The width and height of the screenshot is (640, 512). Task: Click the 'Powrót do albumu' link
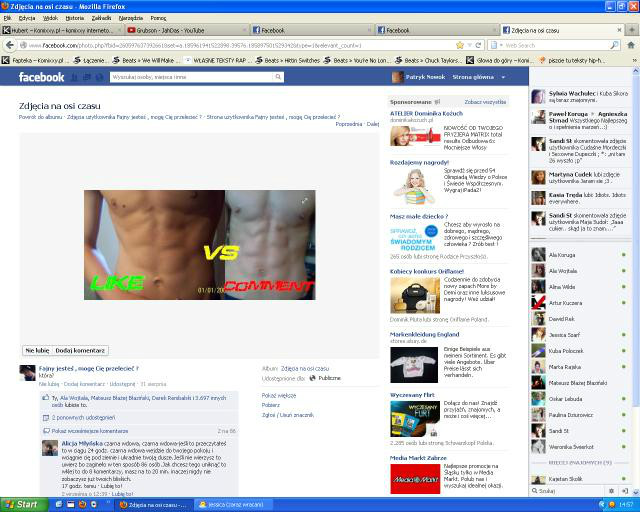pyautogui.click(x=40, y=117)
